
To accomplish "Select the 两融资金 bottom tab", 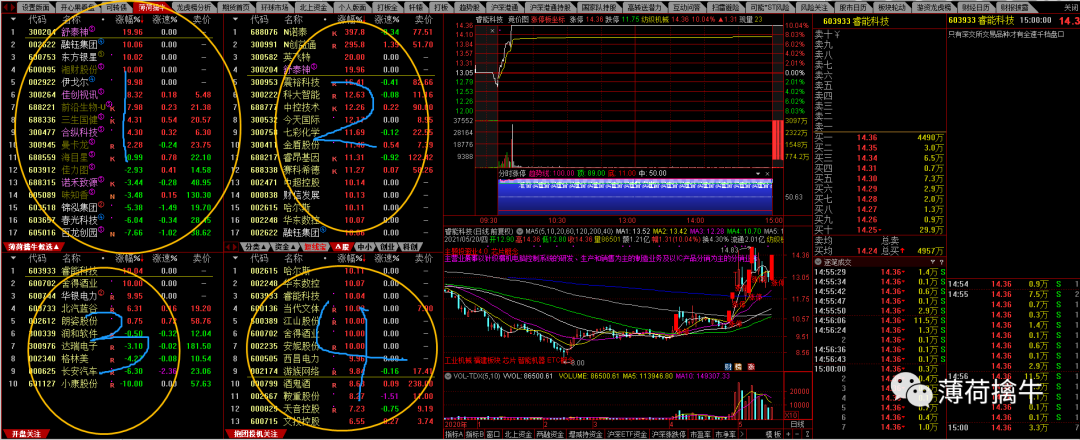I will tap(550, 434).
